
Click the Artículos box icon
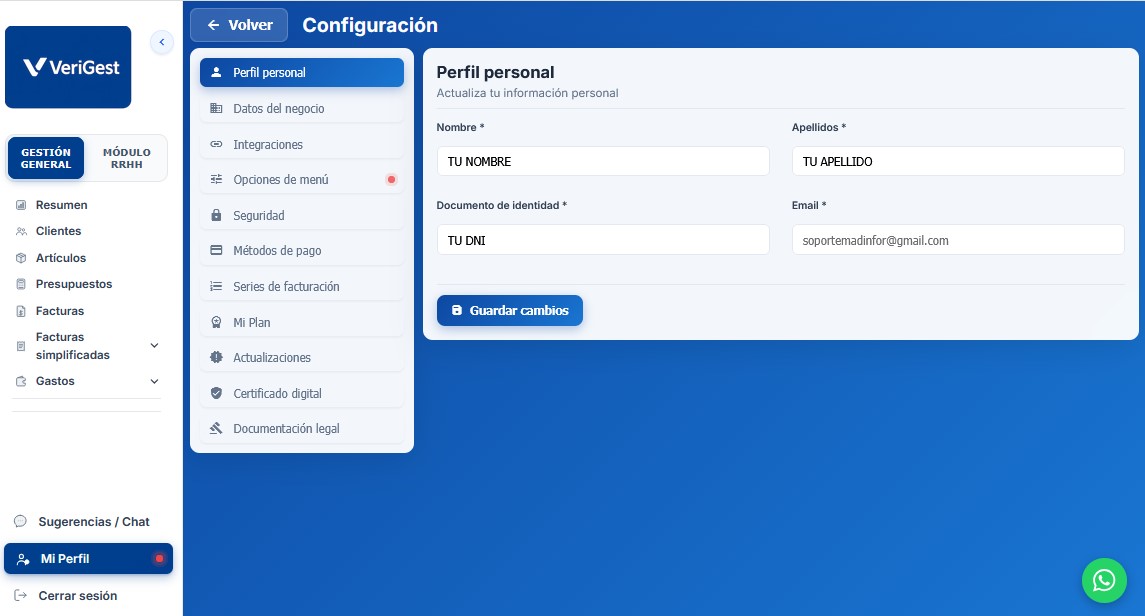click(x=21, y=258)
